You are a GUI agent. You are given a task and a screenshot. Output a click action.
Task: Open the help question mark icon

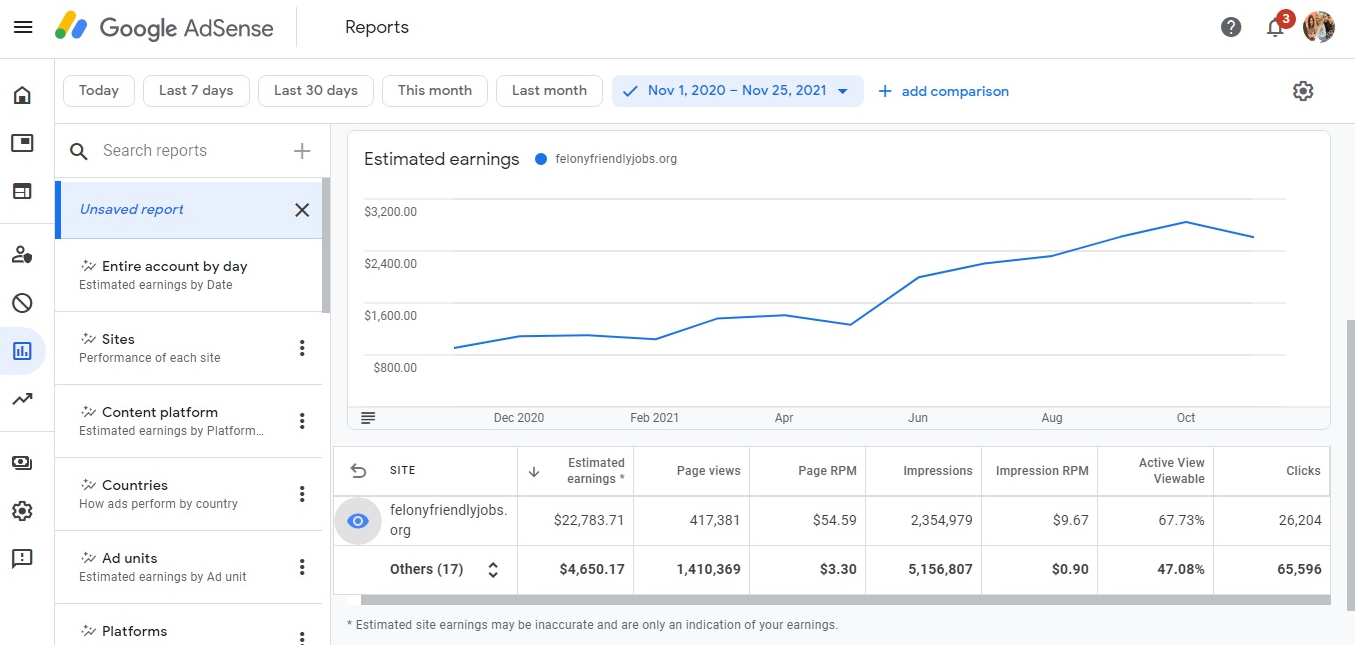[x=1231, y=27]
